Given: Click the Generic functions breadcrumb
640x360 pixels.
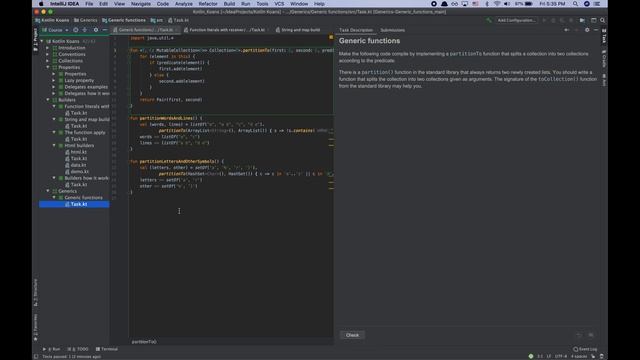Looking at the screenshot, I should pyautogui.click(x=124, y=20).
